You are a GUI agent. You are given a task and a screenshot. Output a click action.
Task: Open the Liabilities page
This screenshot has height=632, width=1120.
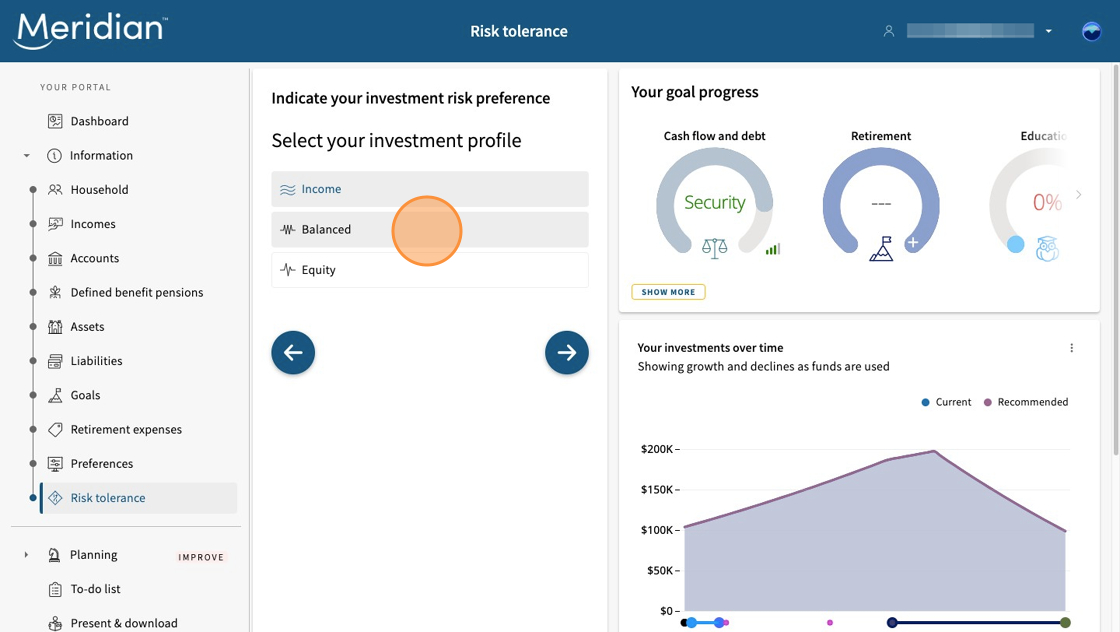point(96,361)
